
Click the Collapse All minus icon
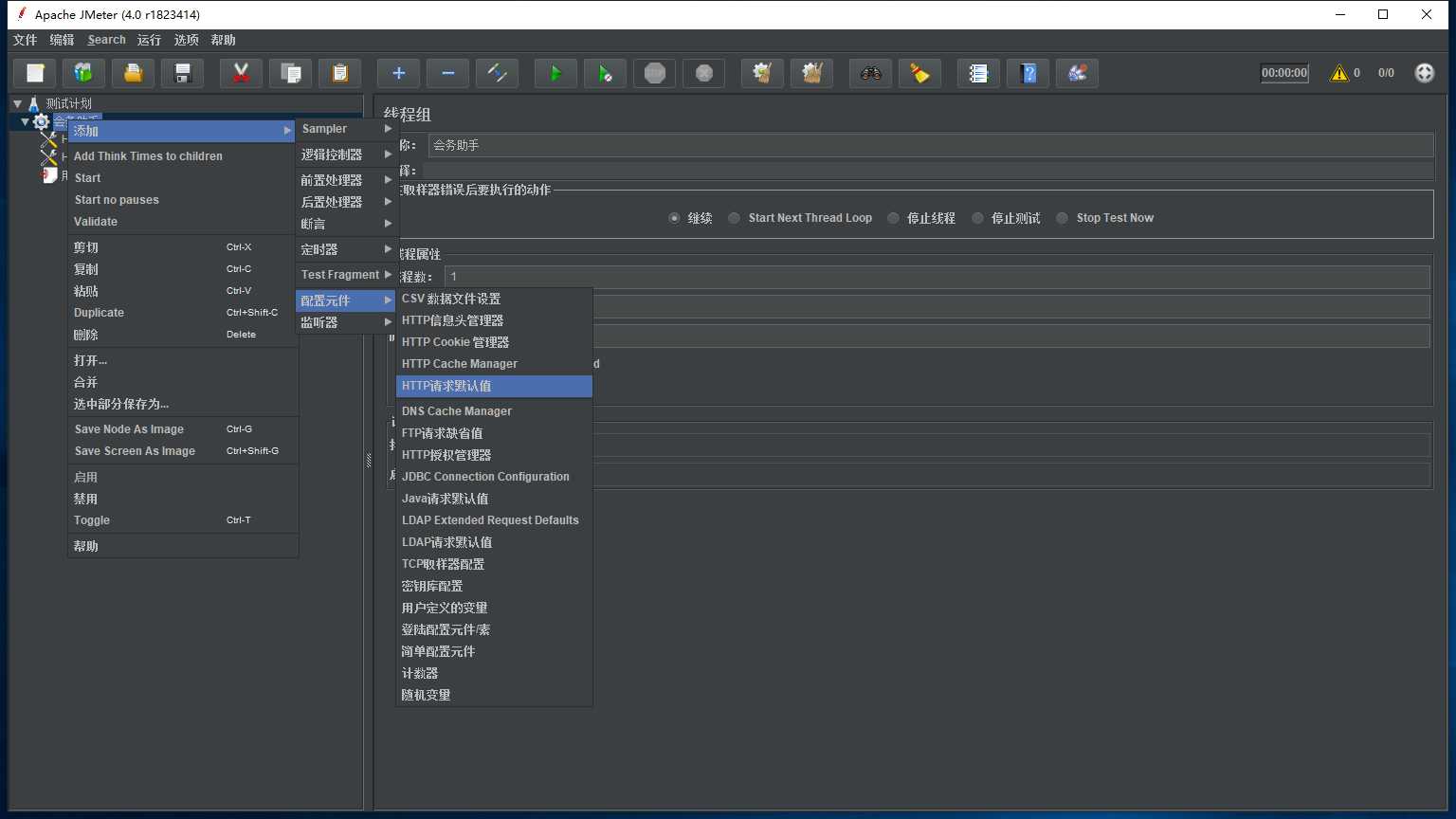(x=448, y=73)
